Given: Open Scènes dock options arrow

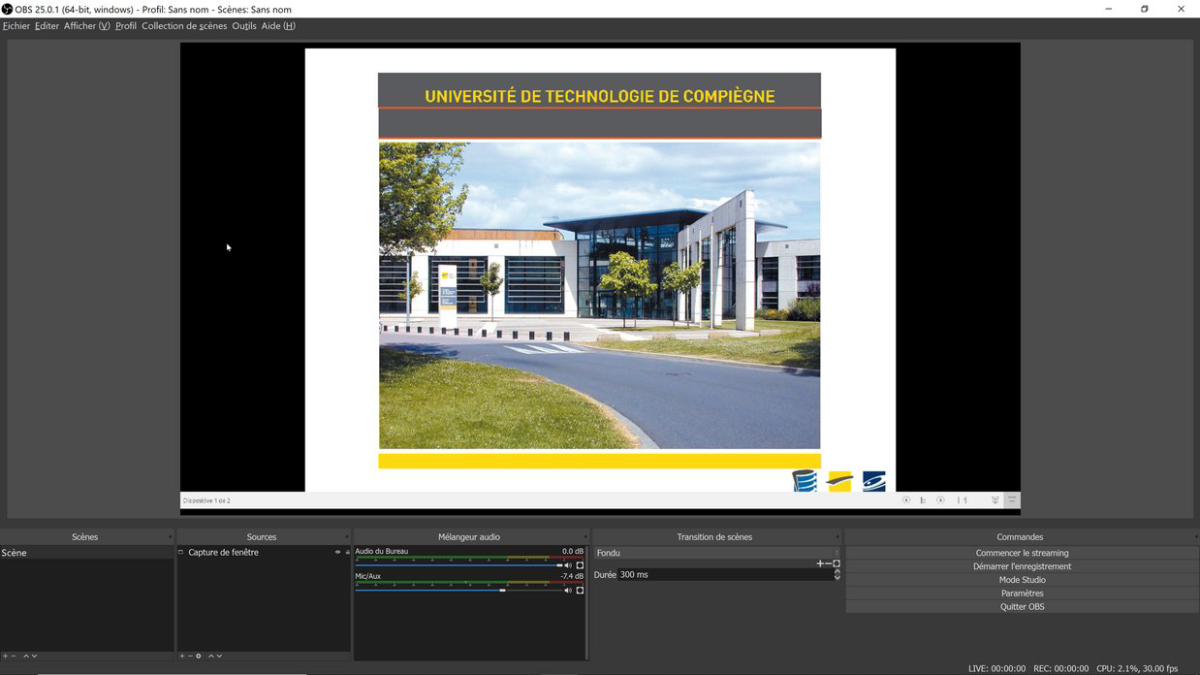Looking at the screenshot, I should coord(171,537).
